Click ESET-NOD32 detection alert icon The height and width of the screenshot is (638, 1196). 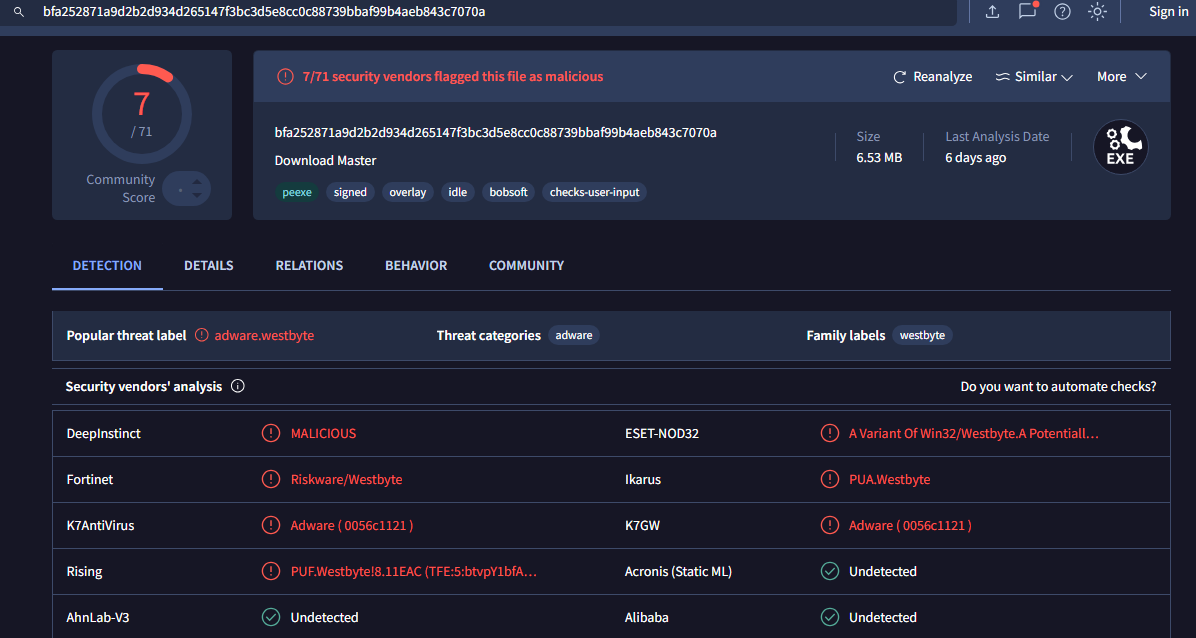coord(829,433)
